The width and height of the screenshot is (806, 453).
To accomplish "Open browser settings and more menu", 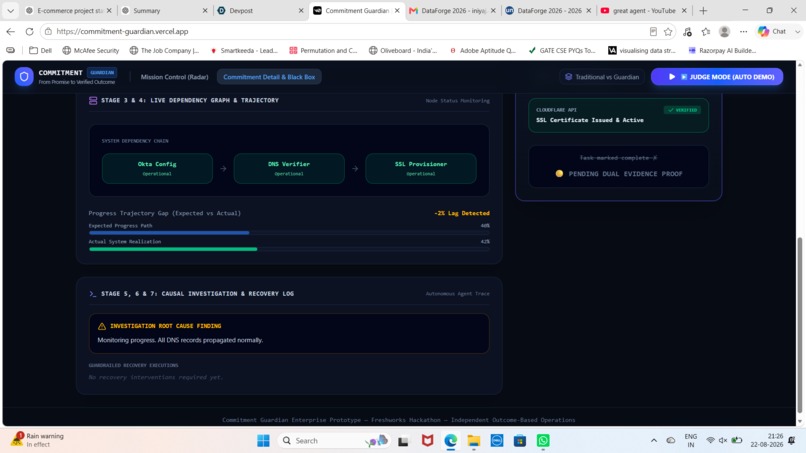I will coord(743,31).
